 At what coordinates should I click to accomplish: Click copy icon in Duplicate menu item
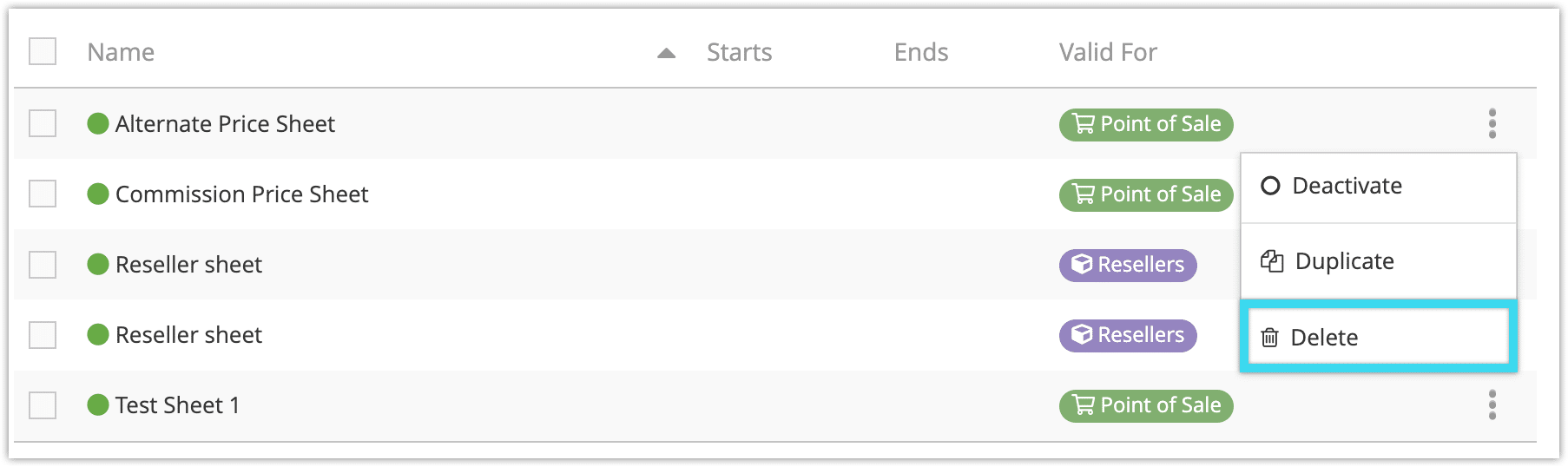pyautogui.click(x=1272, y=261)
